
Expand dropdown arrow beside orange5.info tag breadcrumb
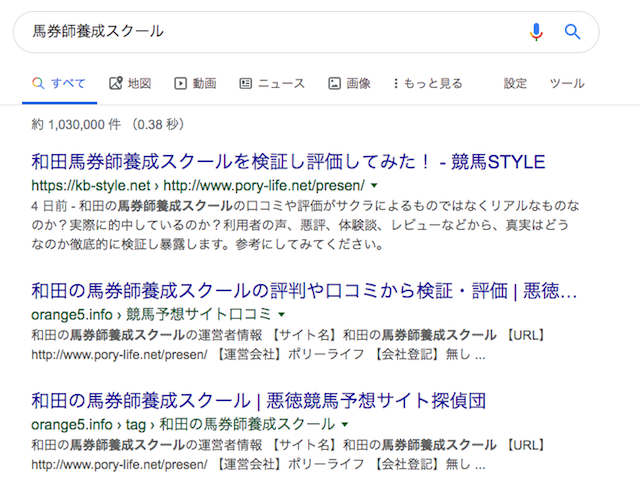click(x=345, y=424)
